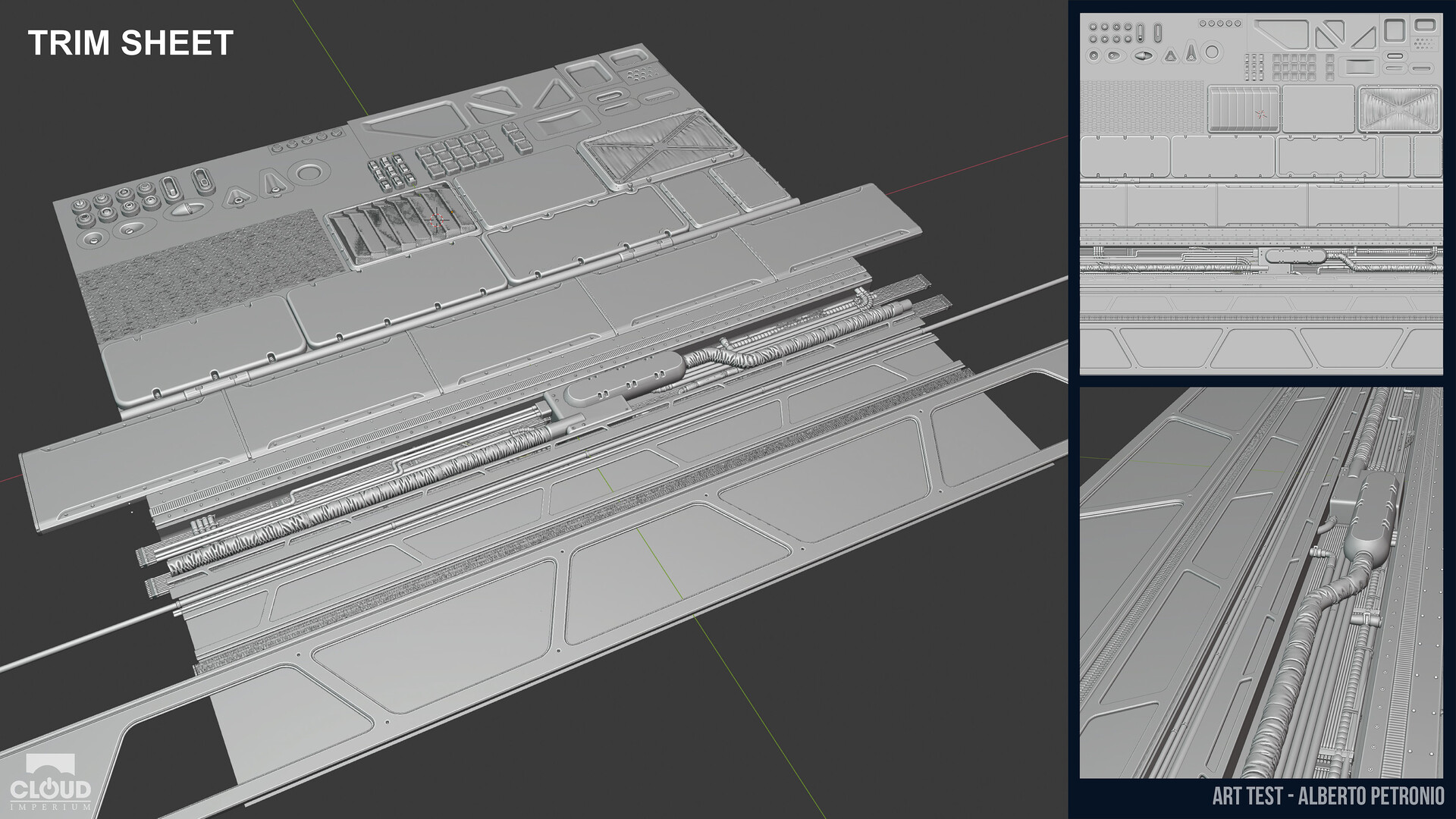Image resolution: width=1456 pixels, height=819 pixels.
Task: Select the X cross-braced panel in main viewport
Action: click(x=658, y=149)
